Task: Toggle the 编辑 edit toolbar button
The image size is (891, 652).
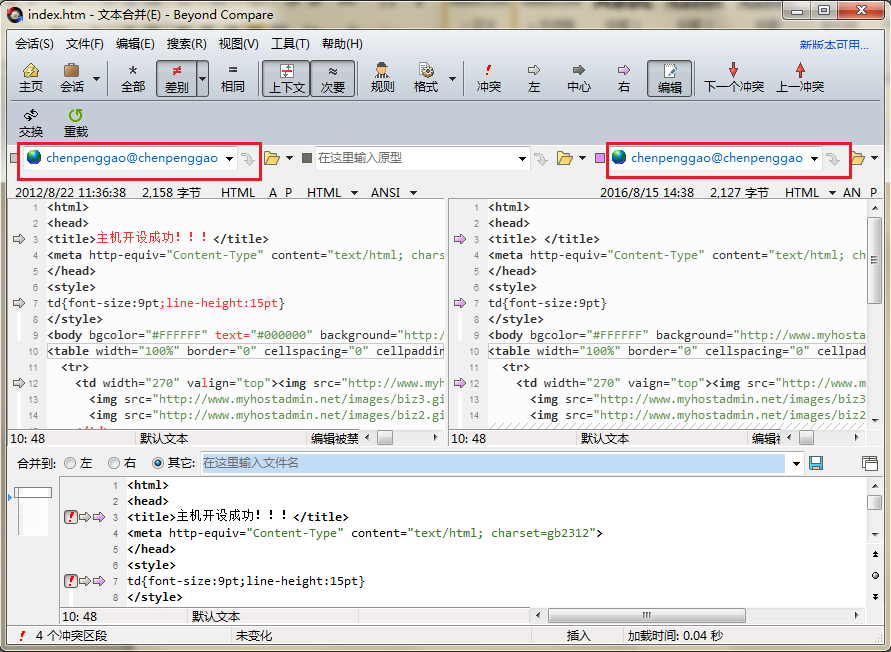Action: pyautogui.click(x=669, y=78)
